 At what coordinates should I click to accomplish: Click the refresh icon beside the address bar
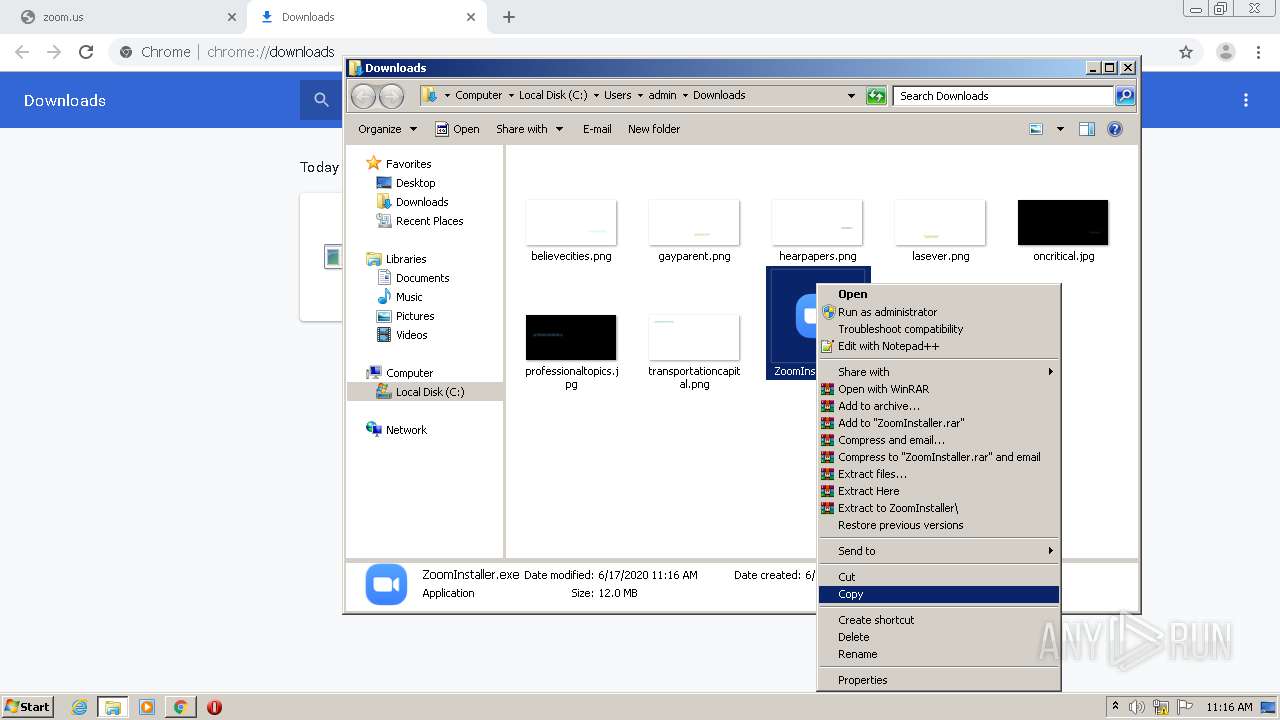(x=876, y=96)
